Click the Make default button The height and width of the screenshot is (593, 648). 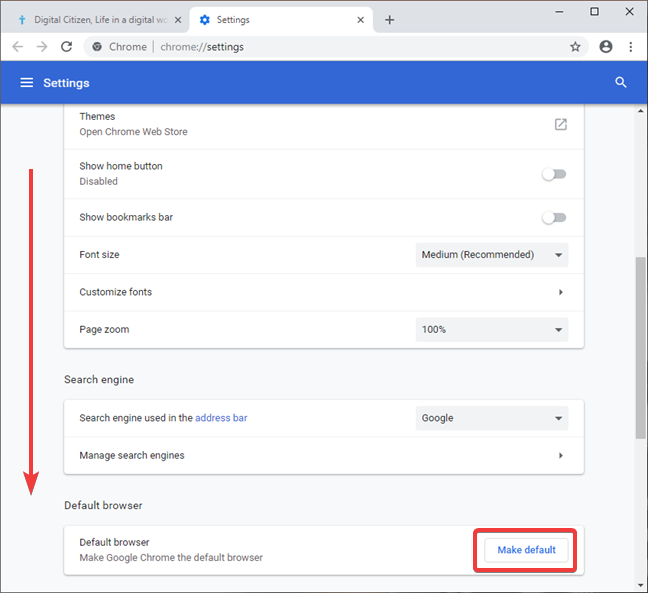coord(526,550)
